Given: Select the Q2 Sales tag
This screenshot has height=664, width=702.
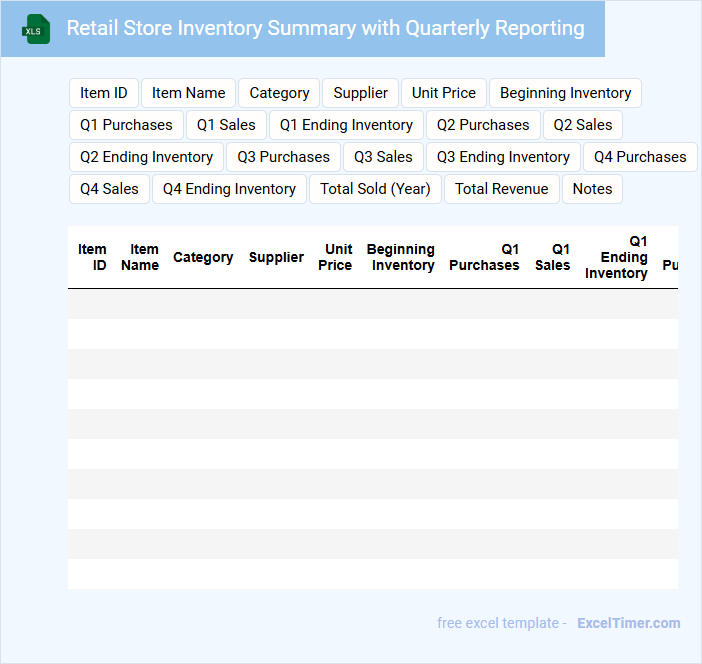Looking at the screenshot, I should click(583, 125).
